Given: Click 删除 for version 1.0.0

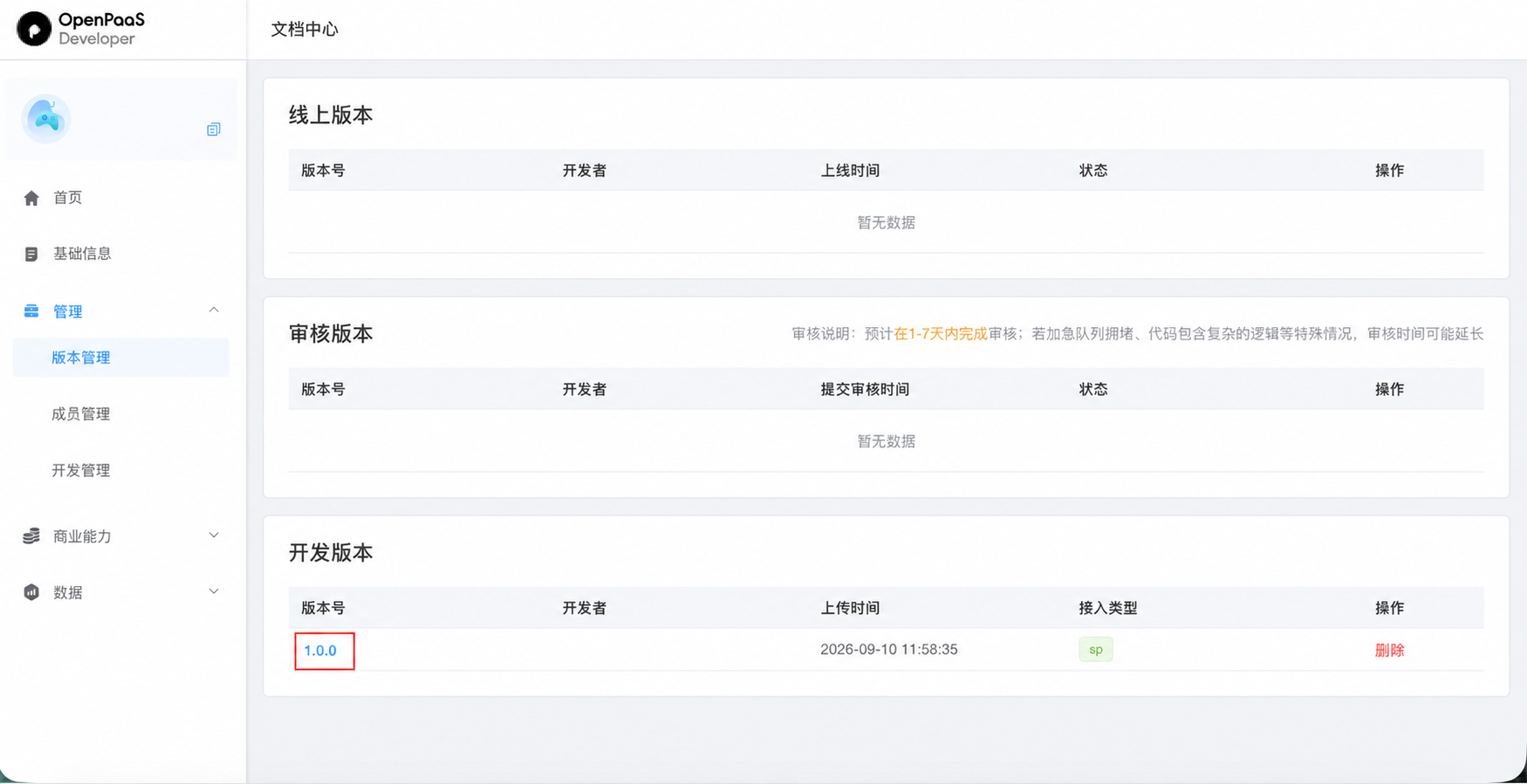Looking at the screenshot, I should [x=1389, y=650].
